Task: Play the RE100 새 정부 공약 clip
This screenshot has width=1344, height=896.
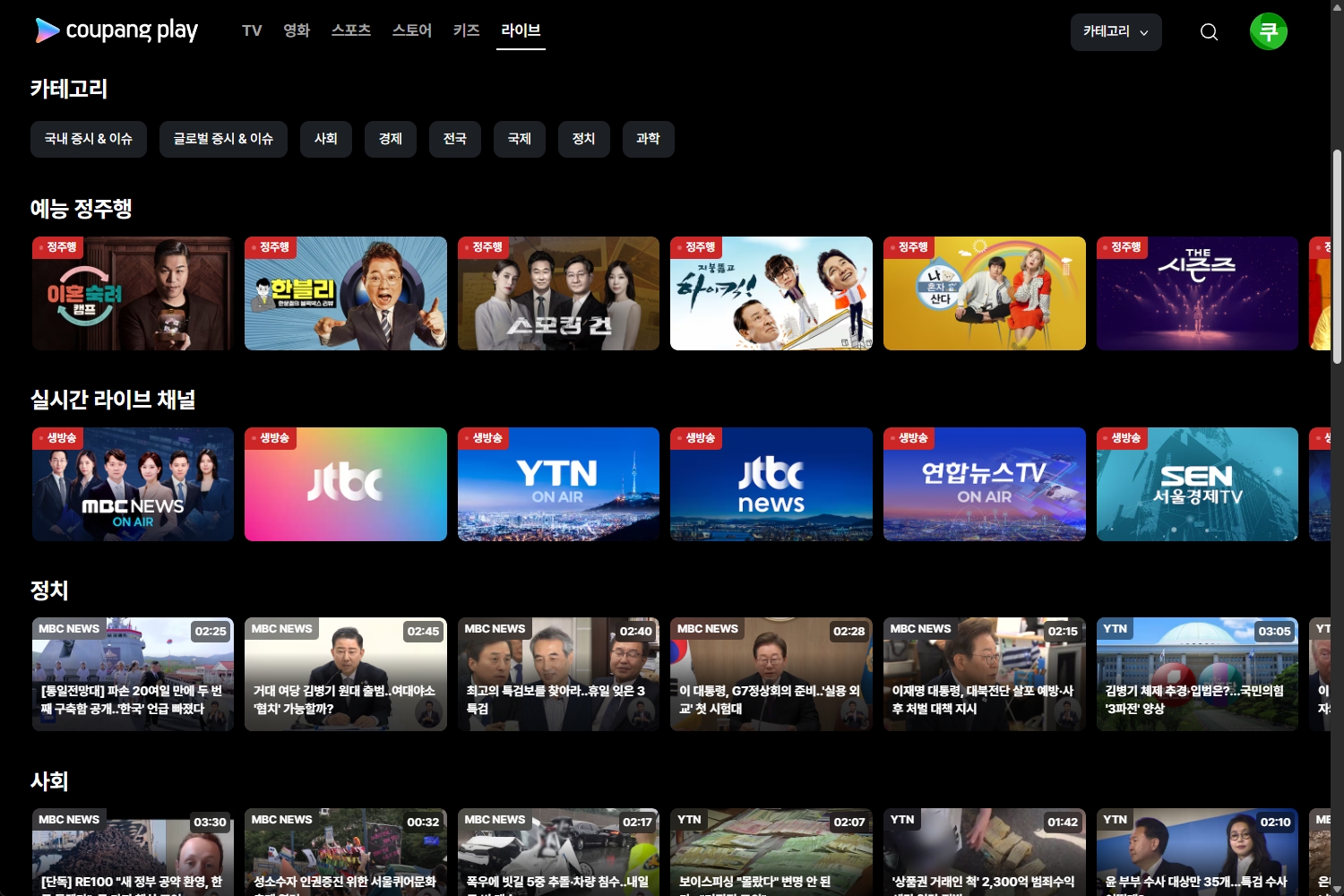Action: (x=133, y=852)
